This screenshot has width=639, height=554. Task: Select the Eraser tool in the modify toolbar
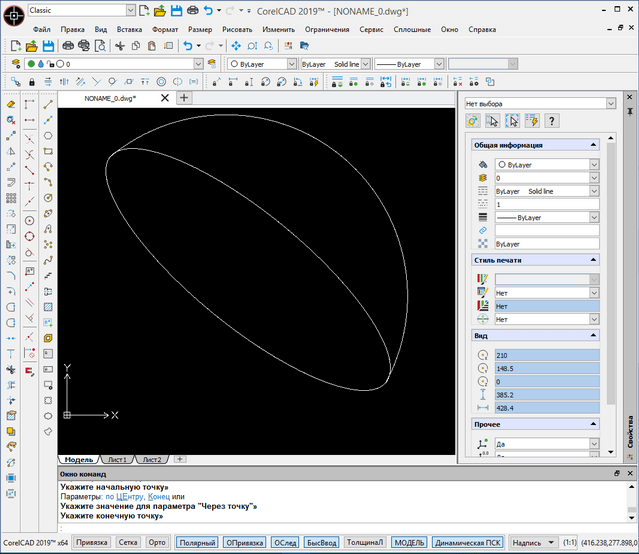click(10, 103)
